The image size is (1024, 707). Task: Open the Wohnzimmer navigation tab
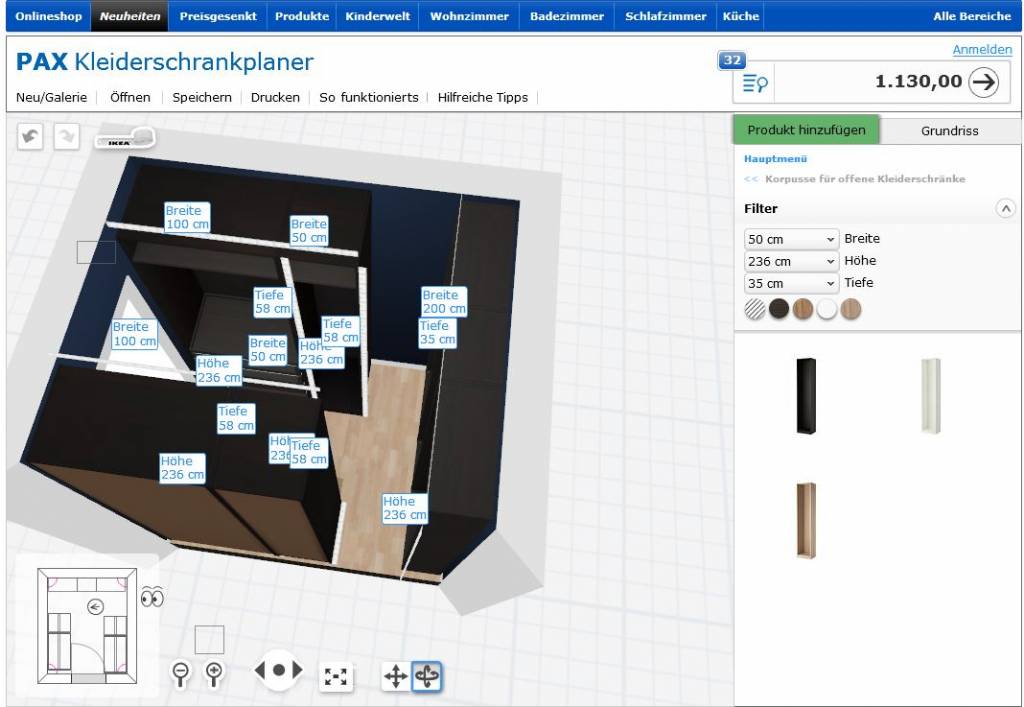coord(469,16)
